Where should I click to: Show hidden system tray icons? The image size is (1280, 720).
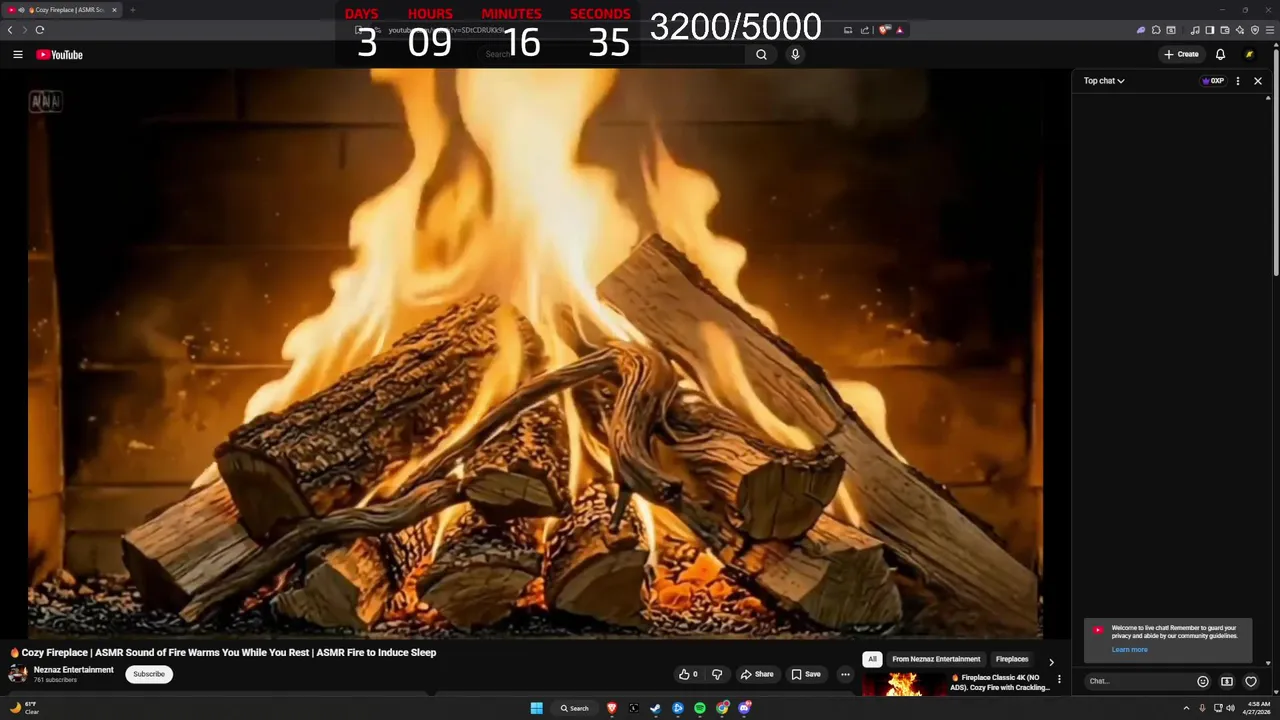[x=1187, y=708]
